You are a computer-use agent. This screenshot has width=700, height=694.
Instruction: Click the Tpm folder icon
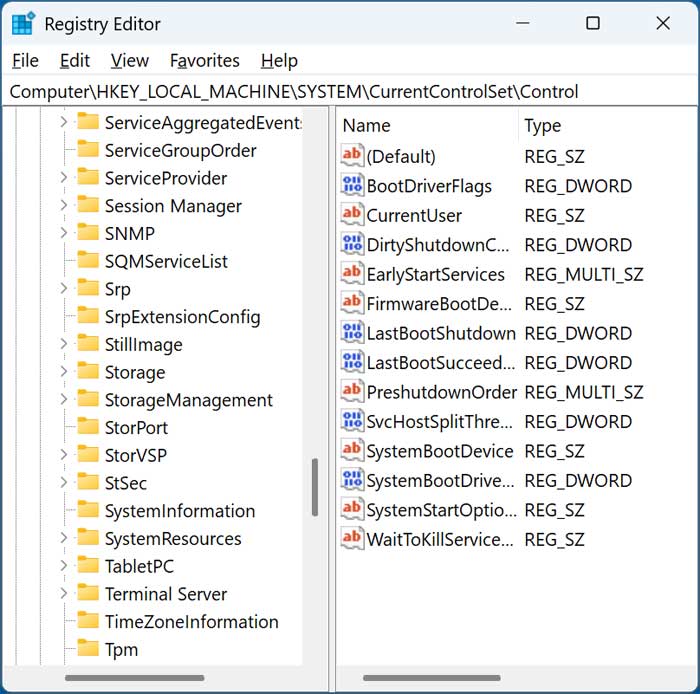88,648
